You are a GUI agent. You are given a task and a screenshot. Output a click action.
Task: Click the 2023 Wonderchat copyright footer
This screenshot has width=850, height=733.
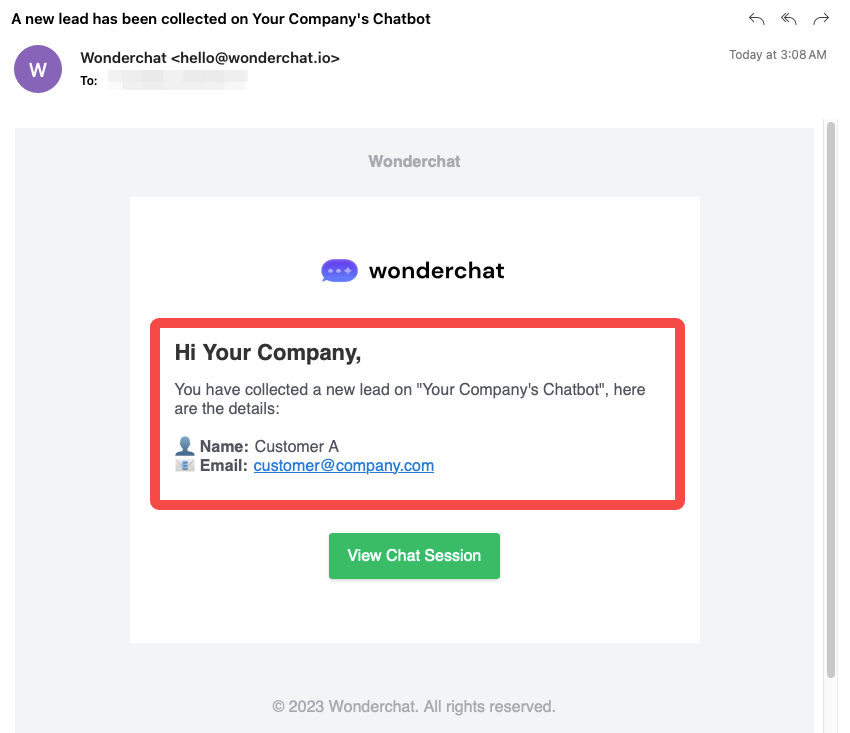coord(414,706)
